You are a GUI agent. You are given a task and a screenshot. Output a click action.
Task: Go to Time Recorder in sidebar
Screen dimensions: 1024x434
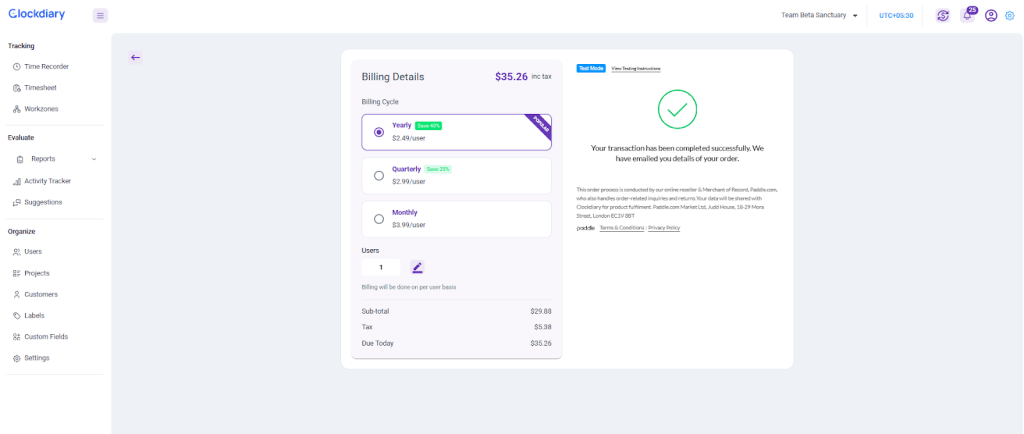click(x=46, y=66)
